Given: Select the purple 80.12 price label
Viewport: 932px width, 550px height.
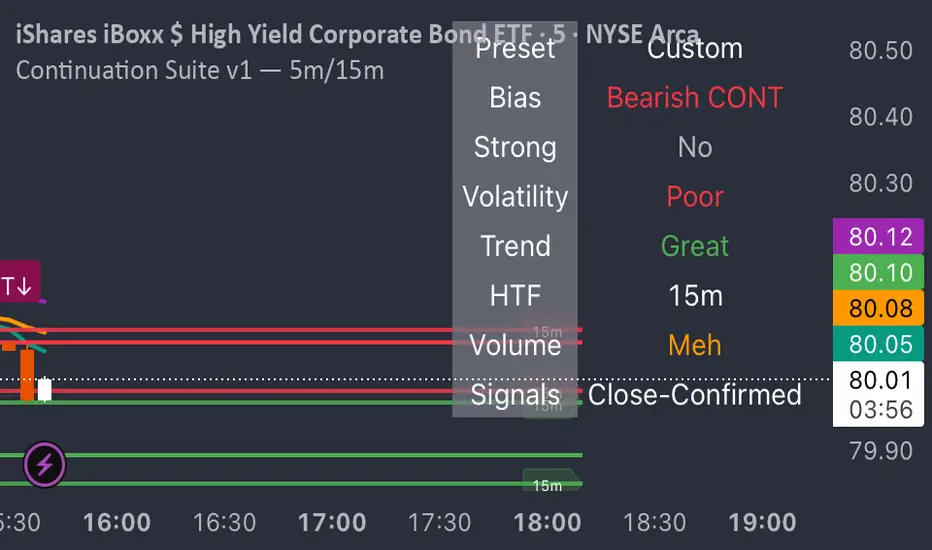Looking at the screenshot, I should [881, 238].
